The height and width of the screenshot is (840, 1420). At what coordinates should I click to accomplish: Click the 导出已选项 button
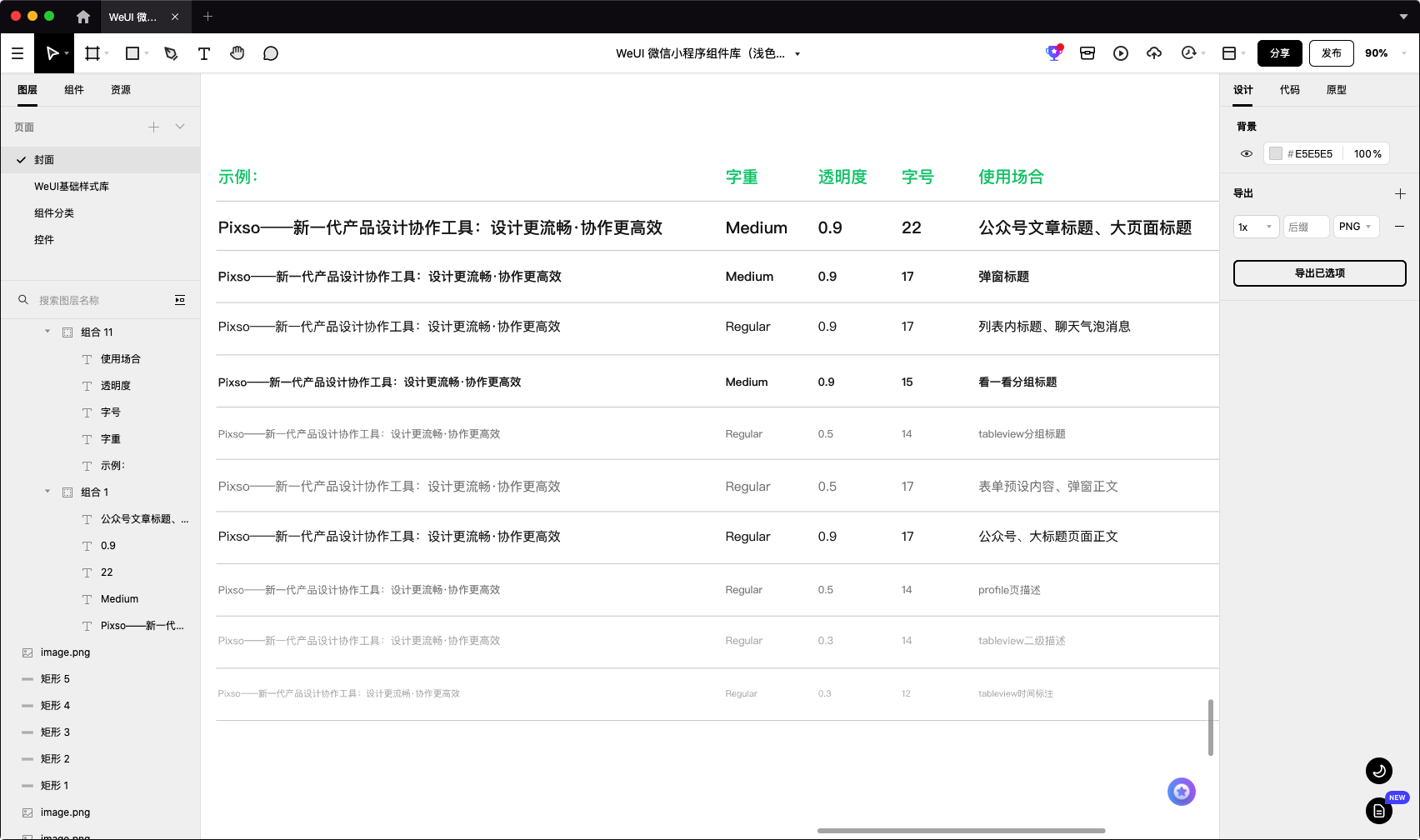1320,273
